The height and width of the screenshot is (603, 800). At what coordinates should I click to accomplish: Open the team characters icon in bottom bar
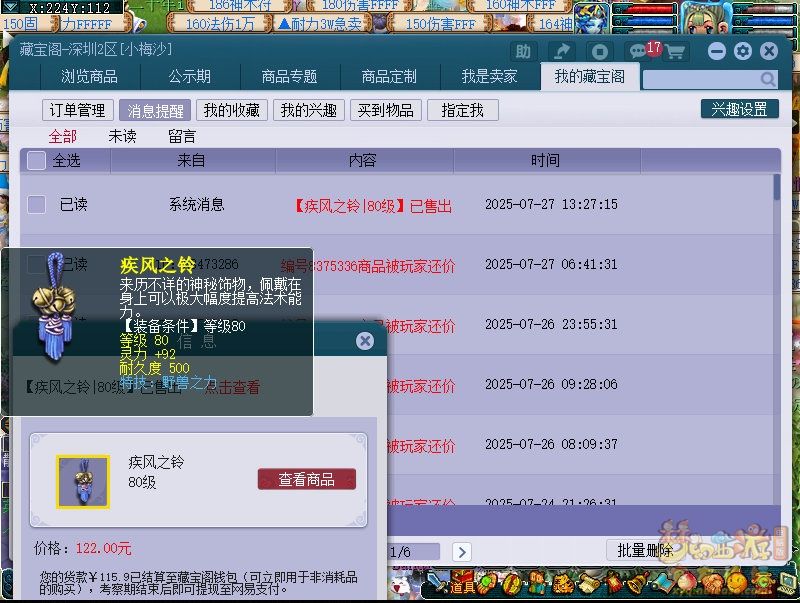click(537, 584)
